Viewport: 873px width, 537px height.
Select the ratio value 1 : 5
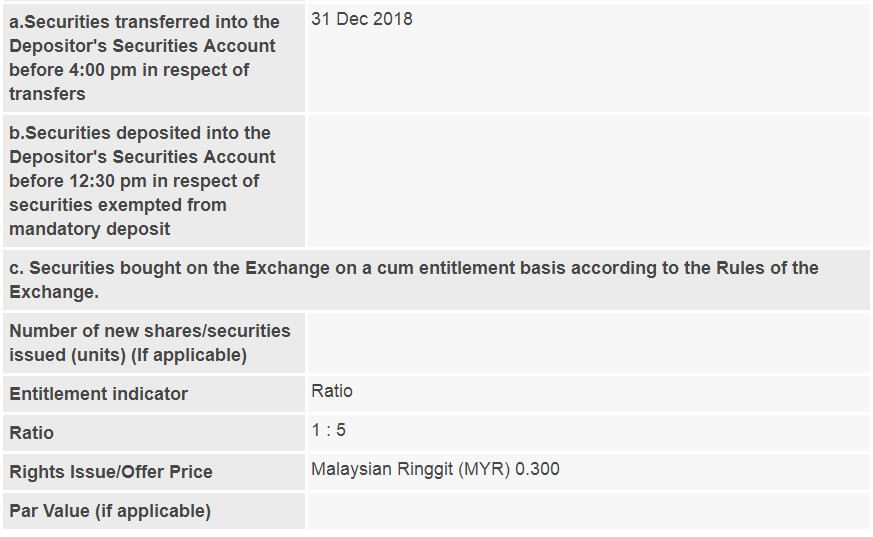tap(329, 430)
